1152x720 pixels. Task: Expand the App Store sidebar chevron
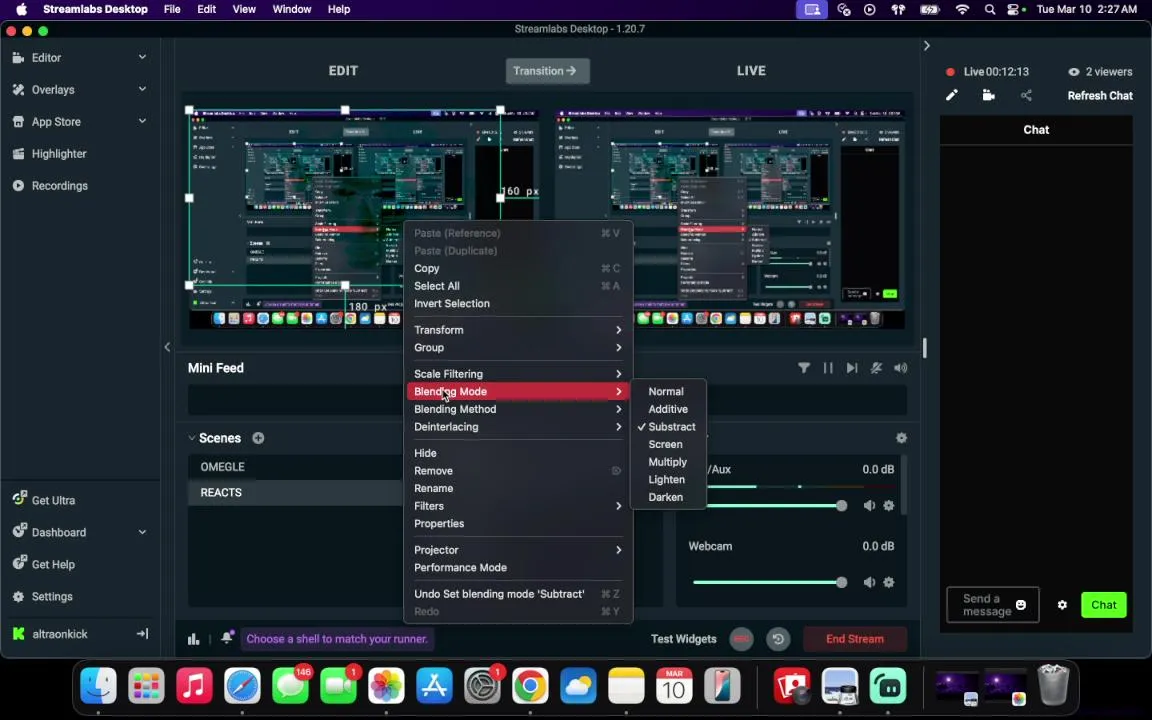[x=143, y=121]
